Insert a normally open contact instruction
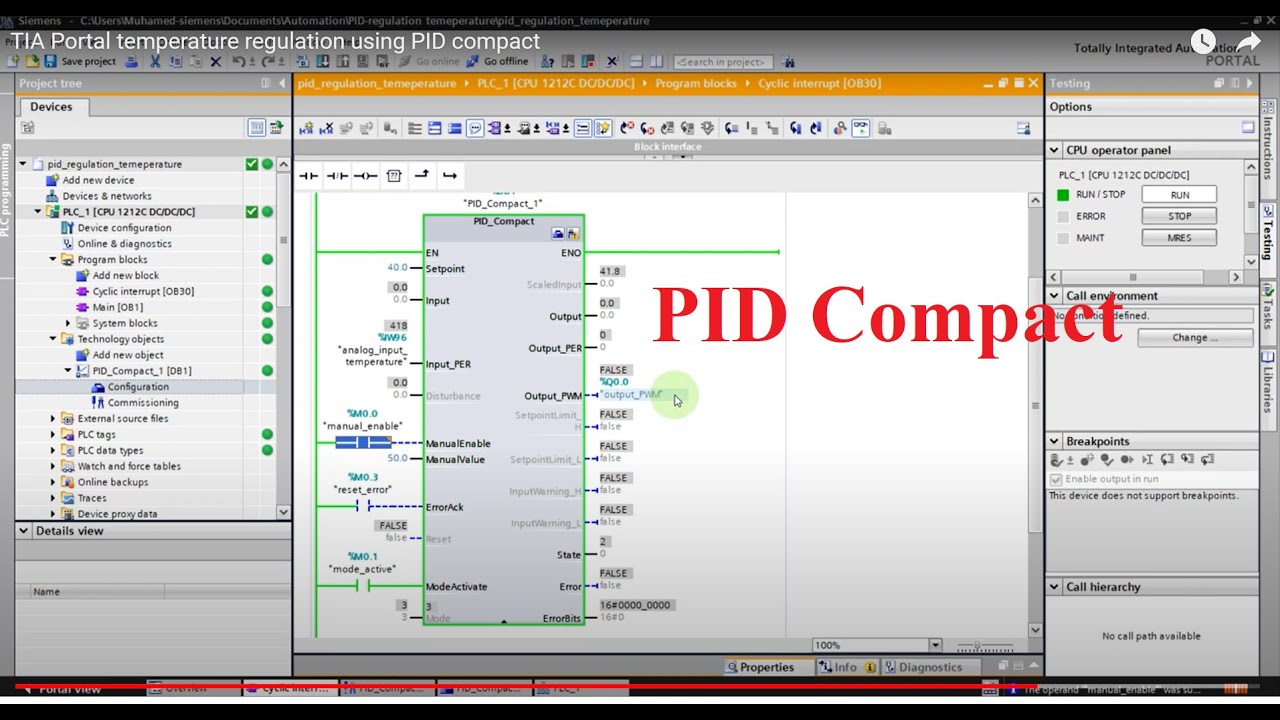1280x720 pixels. click(309, 176)
